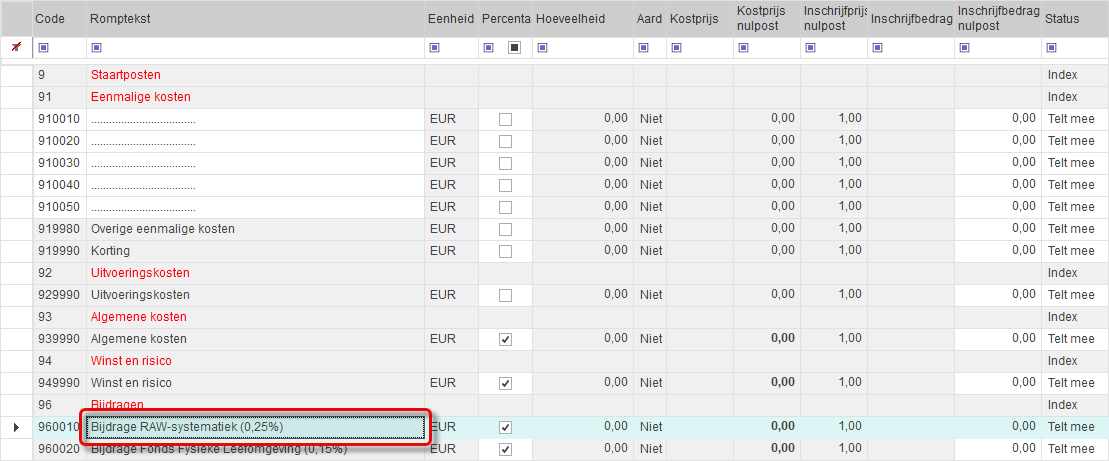This screenshot has width=1109, height=461.
Task: Open filter operator icon under Hoeveelheid column
Action: (541, 47)
